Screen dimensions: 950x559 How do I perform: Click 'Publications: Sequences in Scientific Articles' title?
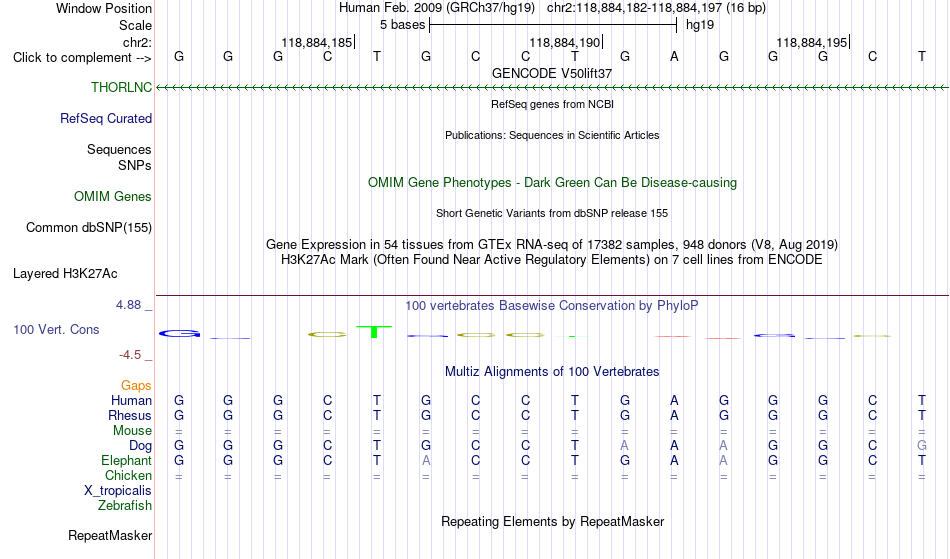[552, 135]
